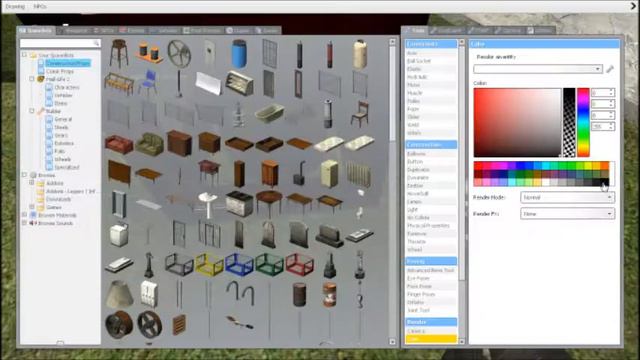The image size is (640, 360).
Task: Select the white locker cabinet prop
Action: click(x=149, y=293)
